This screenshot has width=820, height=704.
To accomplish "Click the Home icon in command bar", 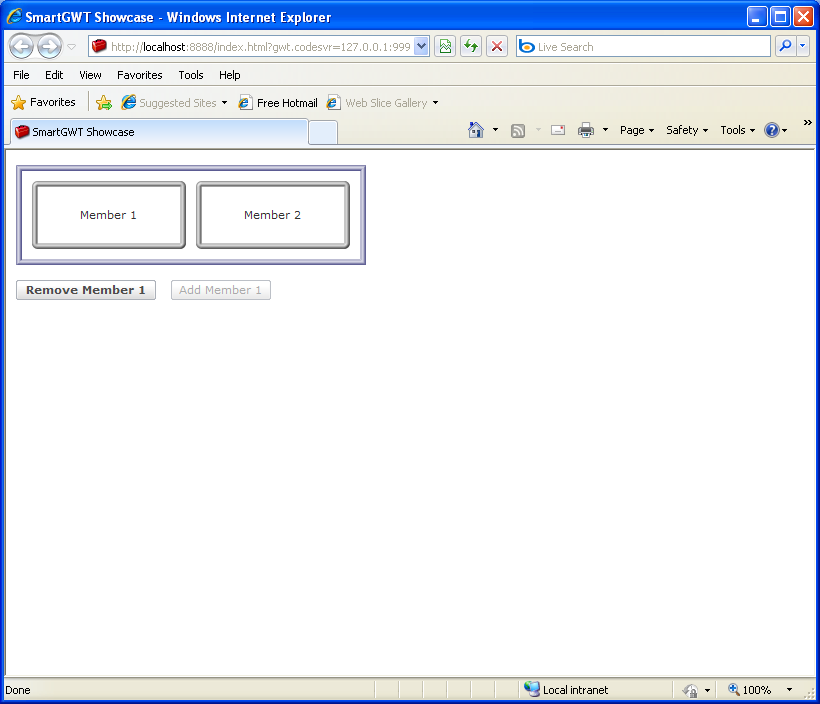I will coord(476,130).
